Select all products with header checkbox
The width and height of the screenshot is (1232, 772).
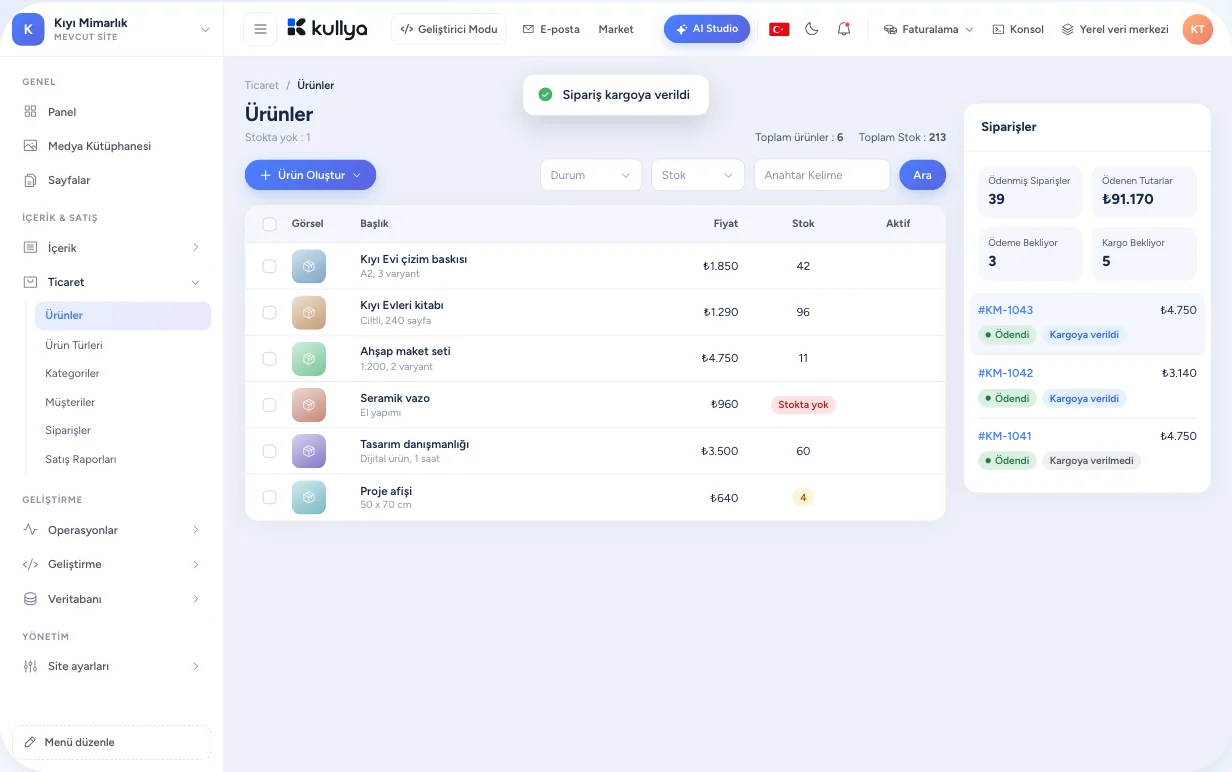[269, 224]
